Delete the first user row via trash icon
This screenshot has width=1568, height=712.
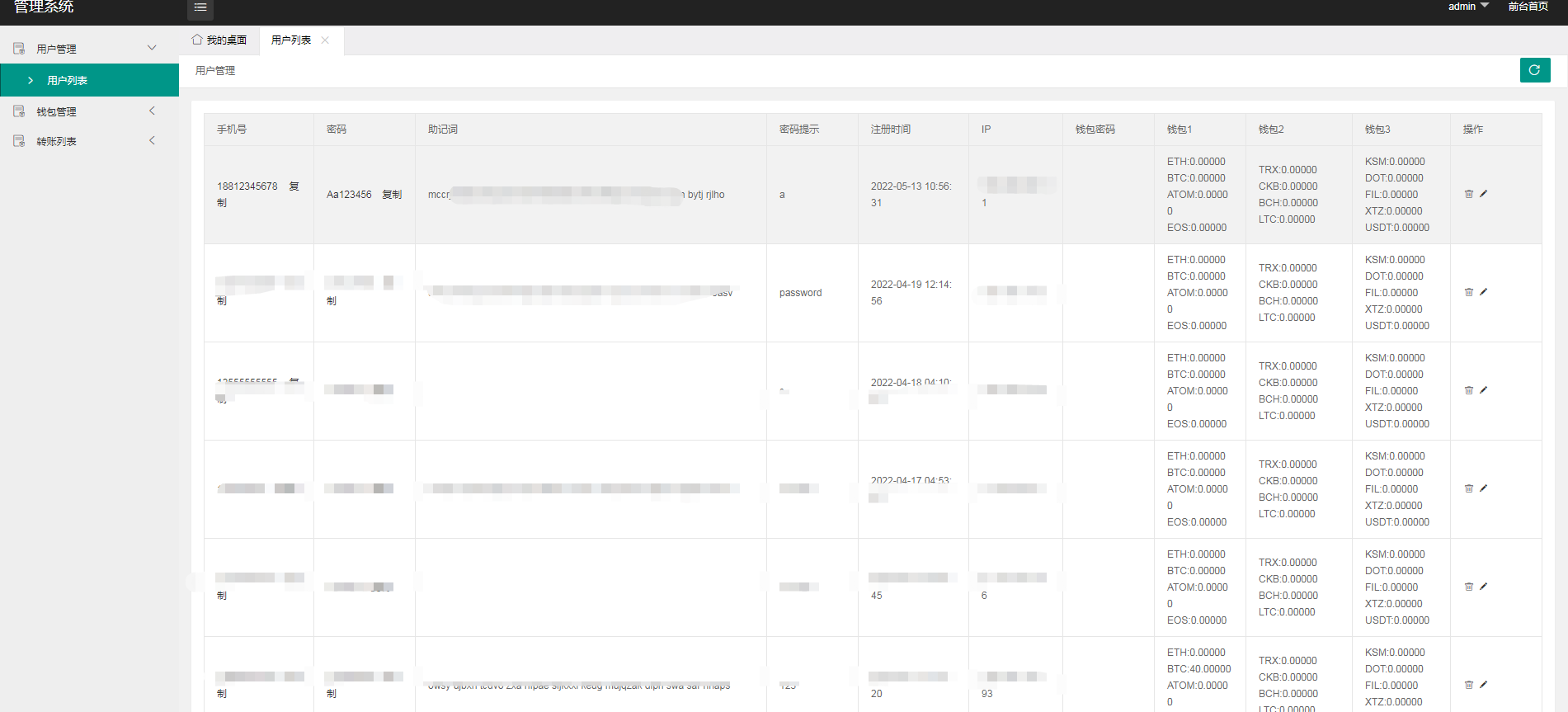[1469, 194]
